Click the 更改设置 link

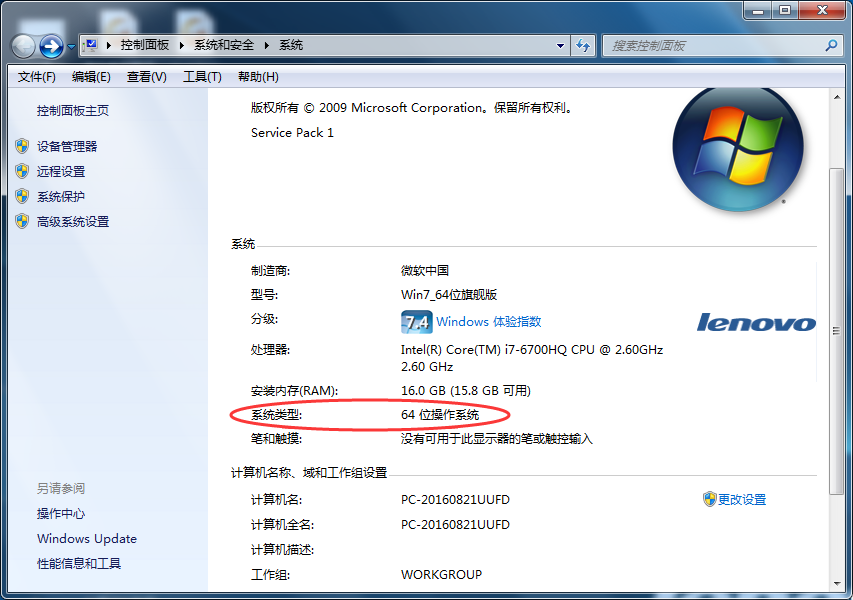[742, 499]
